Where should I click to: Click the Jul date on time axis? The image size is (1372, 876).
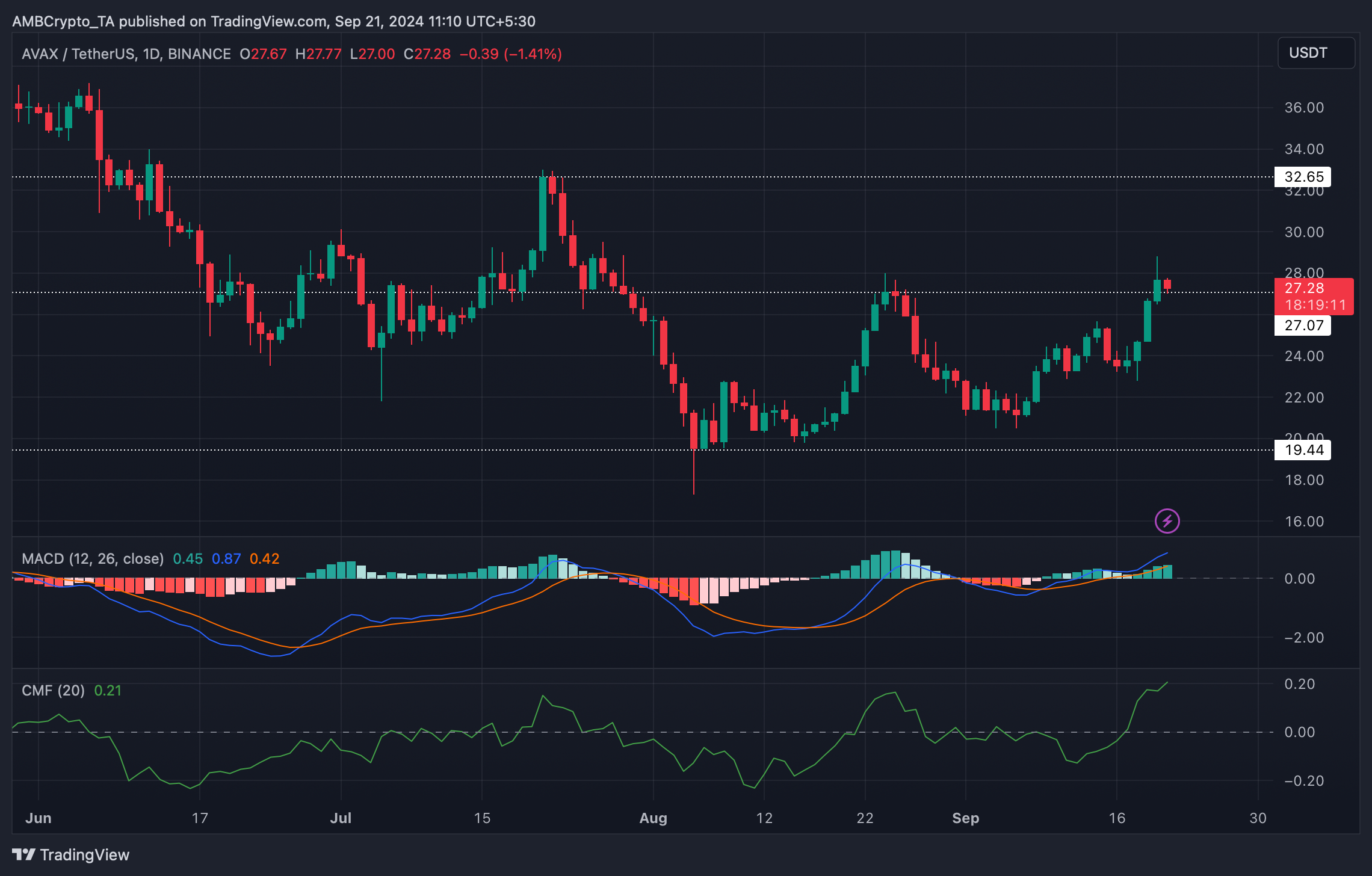pyautogui.click(x=341, y=818)
